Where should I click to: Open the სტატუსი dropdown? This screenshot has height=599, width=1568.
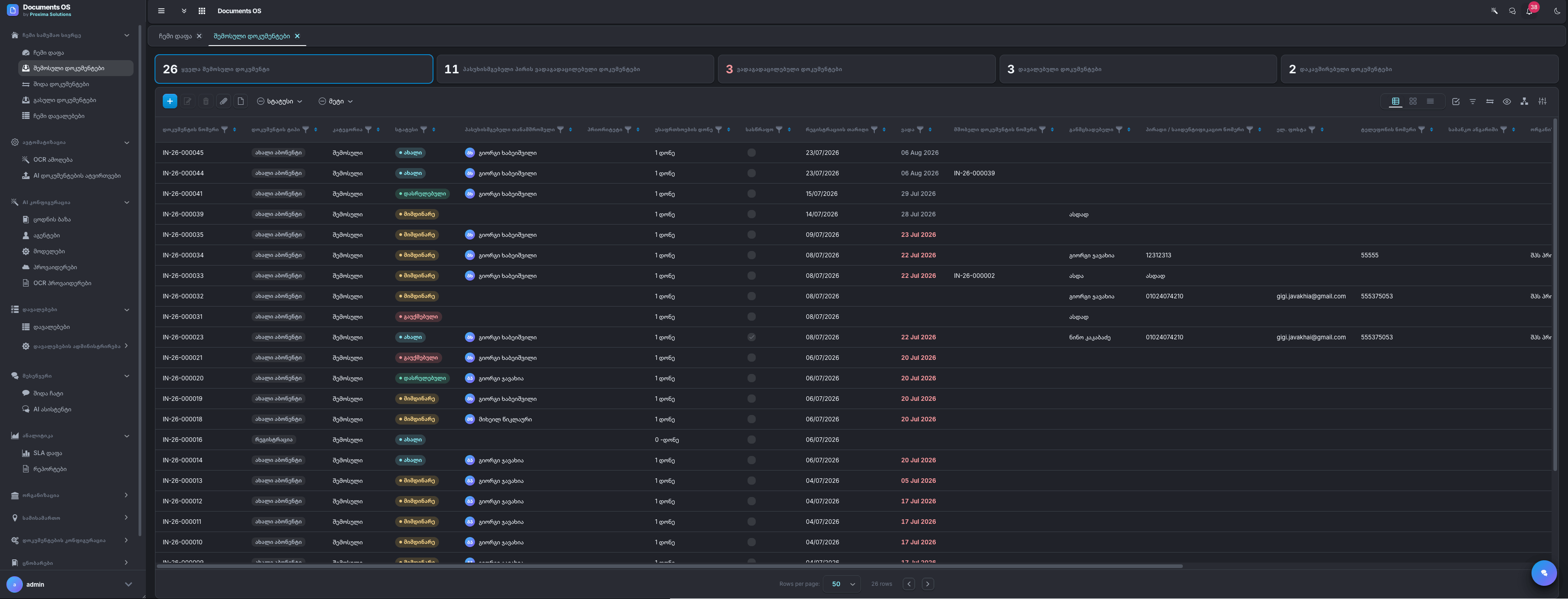[279, 102]
